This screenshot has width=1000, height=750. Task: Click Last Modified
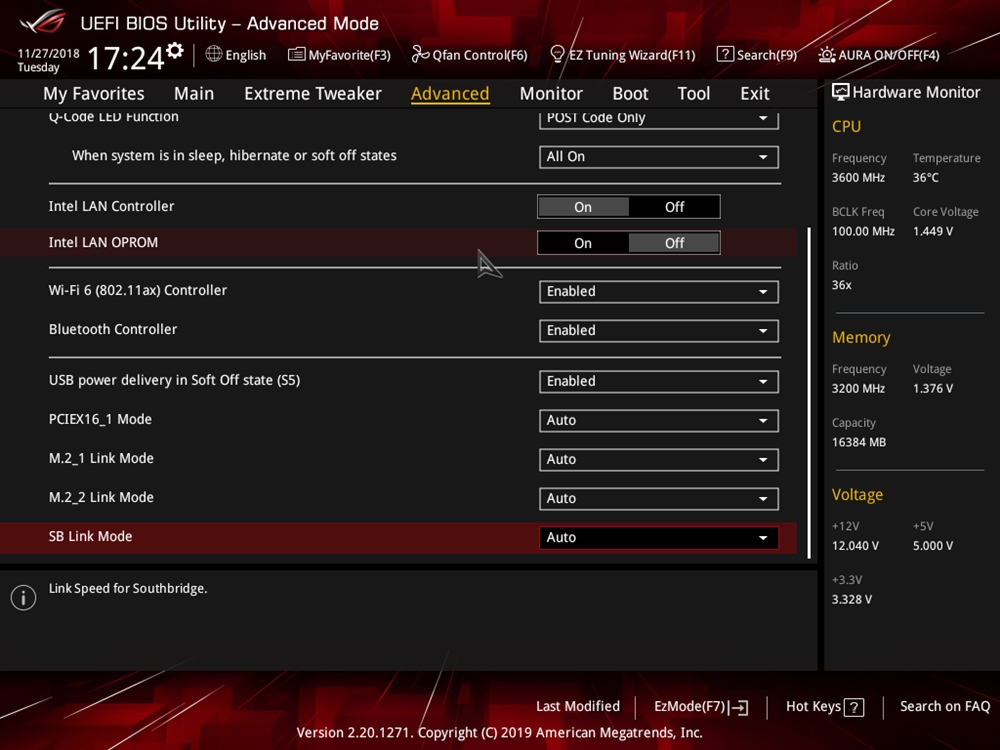click(578, 707)
